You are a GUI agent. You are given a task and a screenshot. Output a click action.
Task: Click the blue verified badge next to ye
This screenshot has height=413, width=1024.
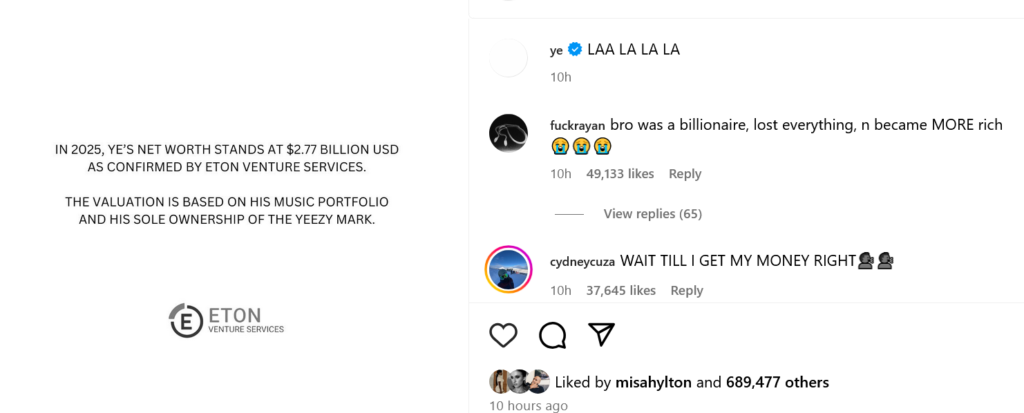tap(575, 50)
